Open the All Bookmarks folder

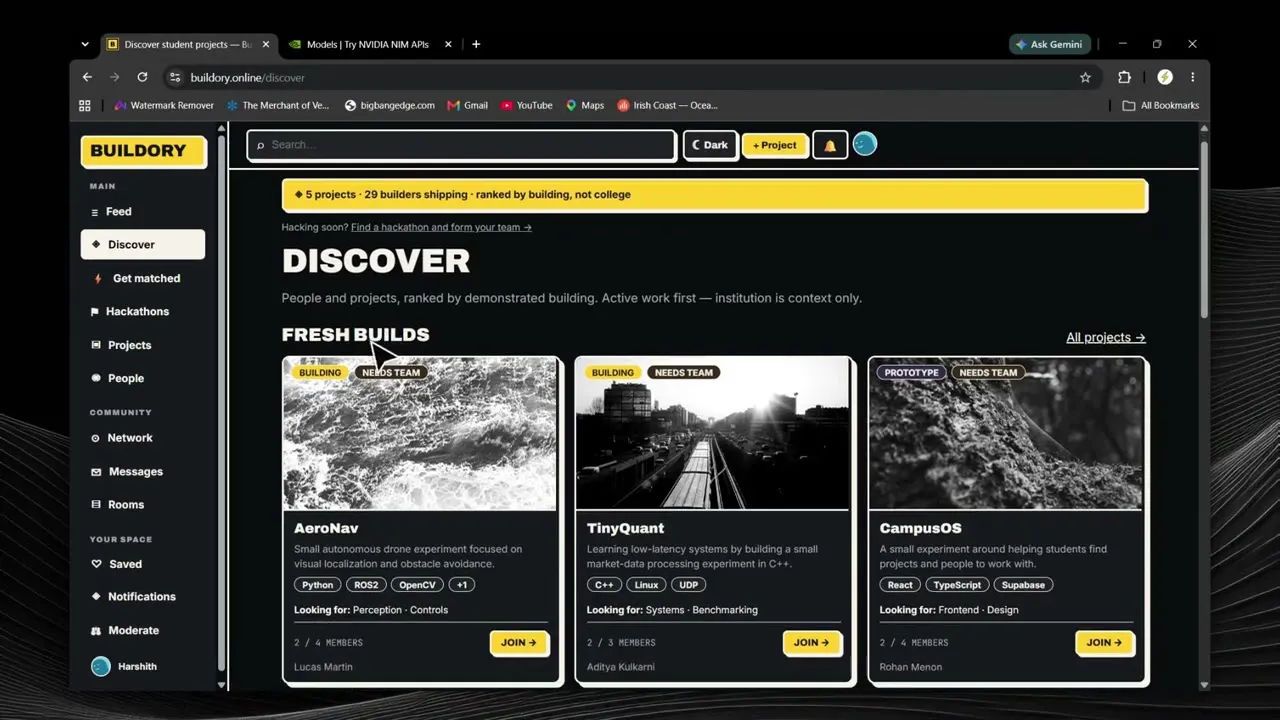click(1160, 105)
